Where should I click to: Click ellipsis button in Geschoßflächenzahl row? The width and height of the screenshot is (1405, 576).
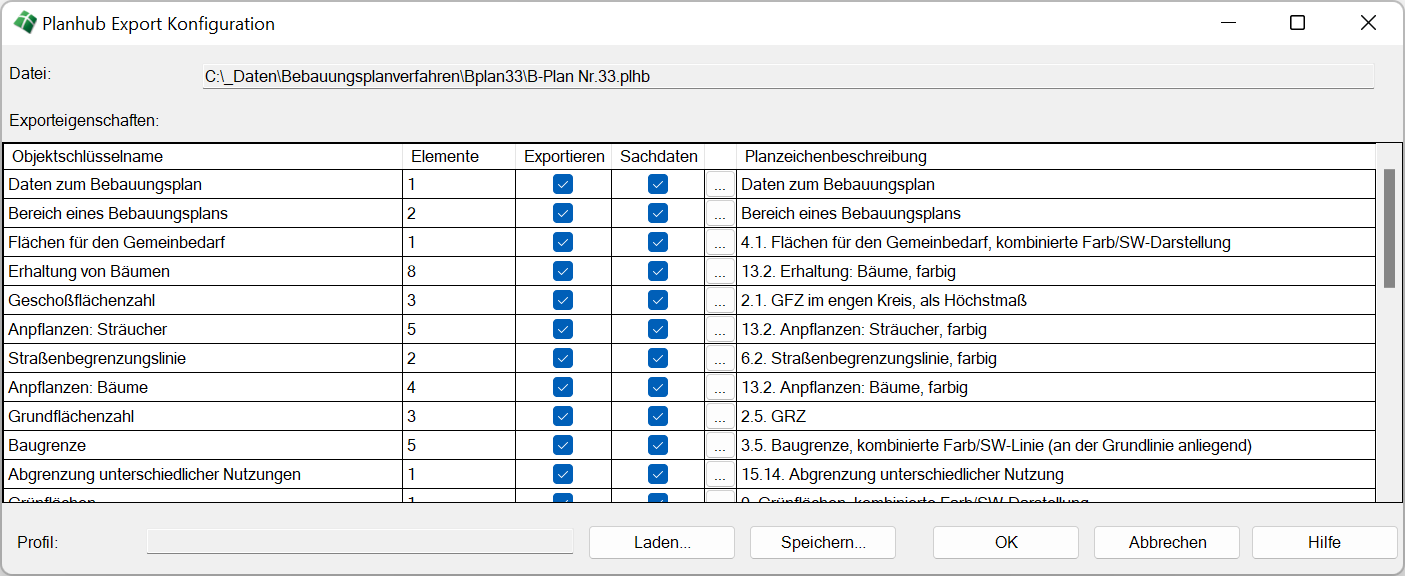pos(720,300)
